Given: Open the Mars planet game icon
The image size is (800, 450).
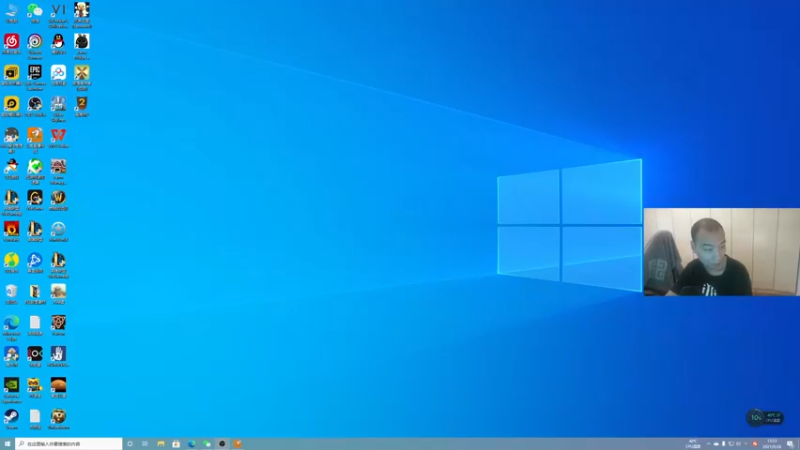Looking at the screenshot, I should (x=58, y=386).
